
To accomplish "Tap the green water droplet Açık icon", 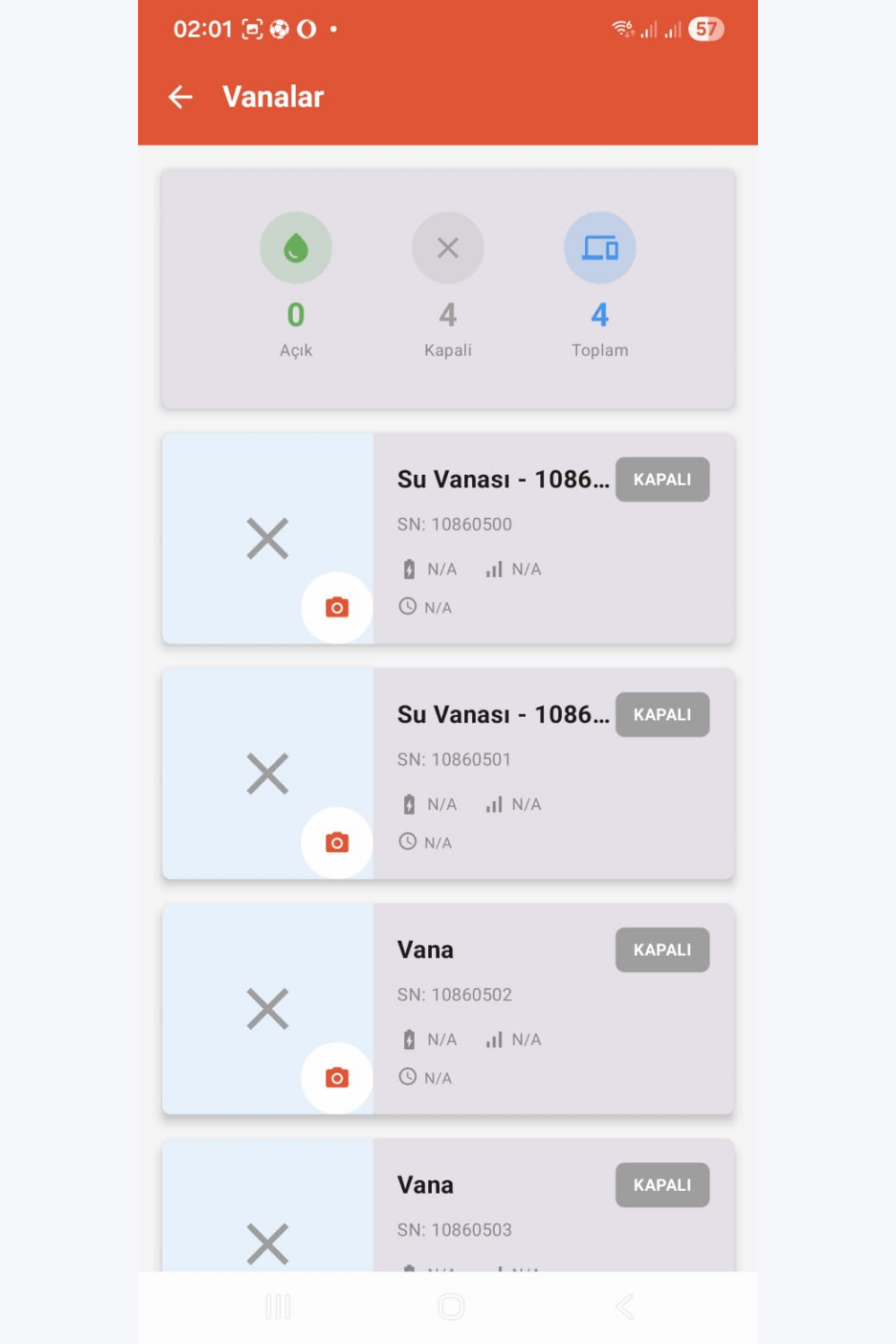I will coord(297,248).
